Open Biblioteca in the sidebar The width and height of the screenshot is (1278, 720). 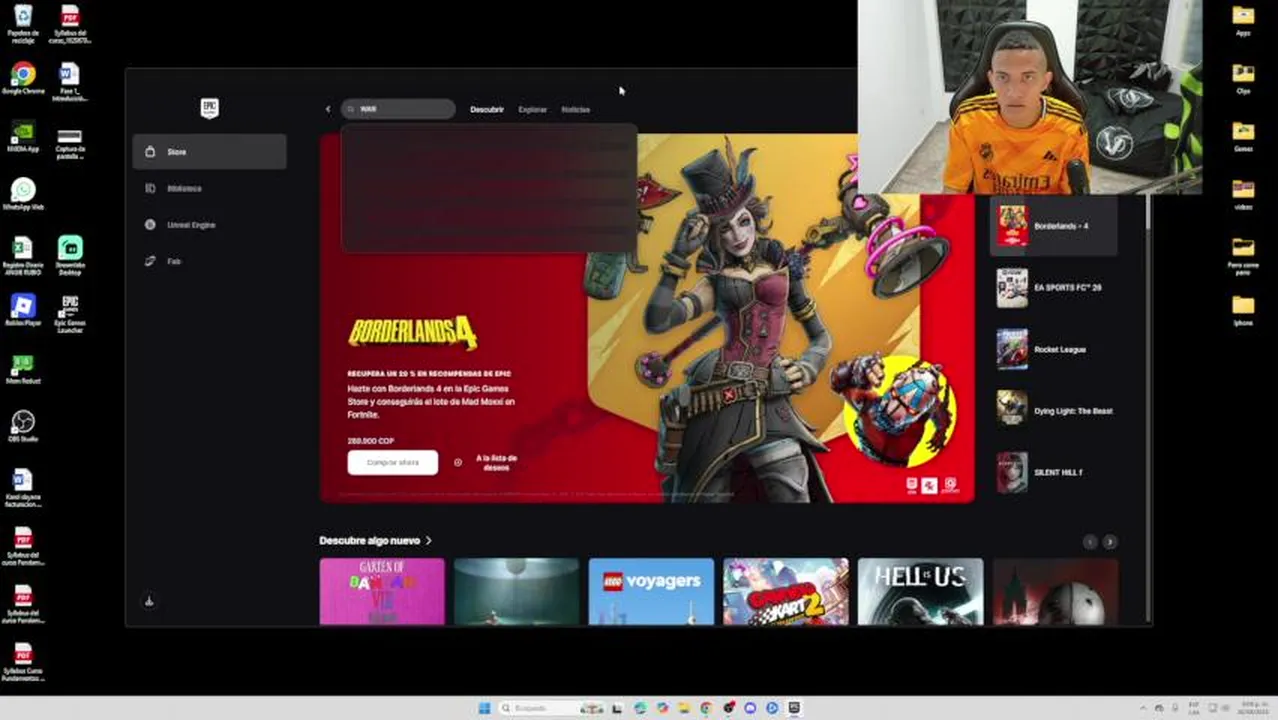pos(209,188)
